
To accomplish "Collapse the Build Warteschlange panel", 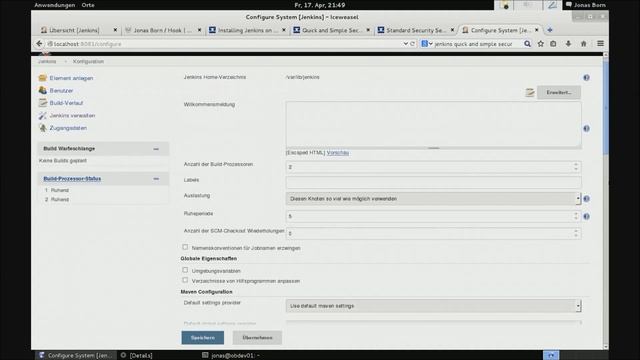I will pos(156,149).
